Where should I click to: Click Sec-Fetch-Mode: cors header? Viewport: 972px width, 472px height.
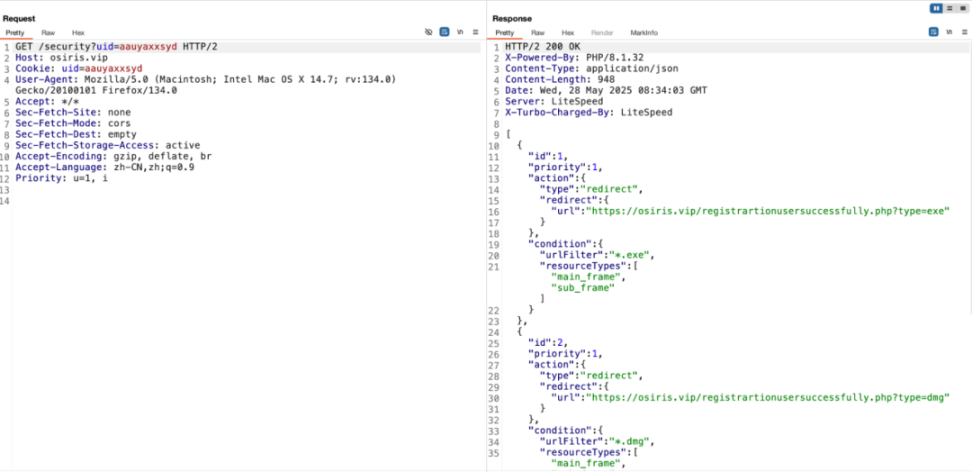click(73, 123)
